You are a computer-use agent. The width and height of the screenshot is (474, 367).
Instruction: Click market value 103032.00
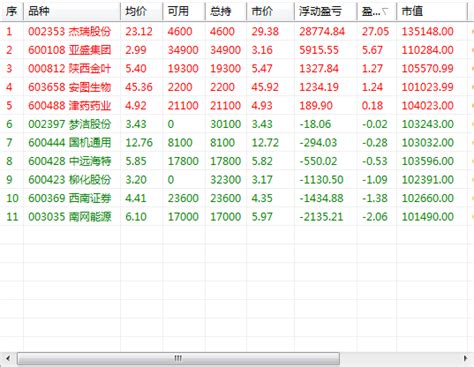pos(428,143)
